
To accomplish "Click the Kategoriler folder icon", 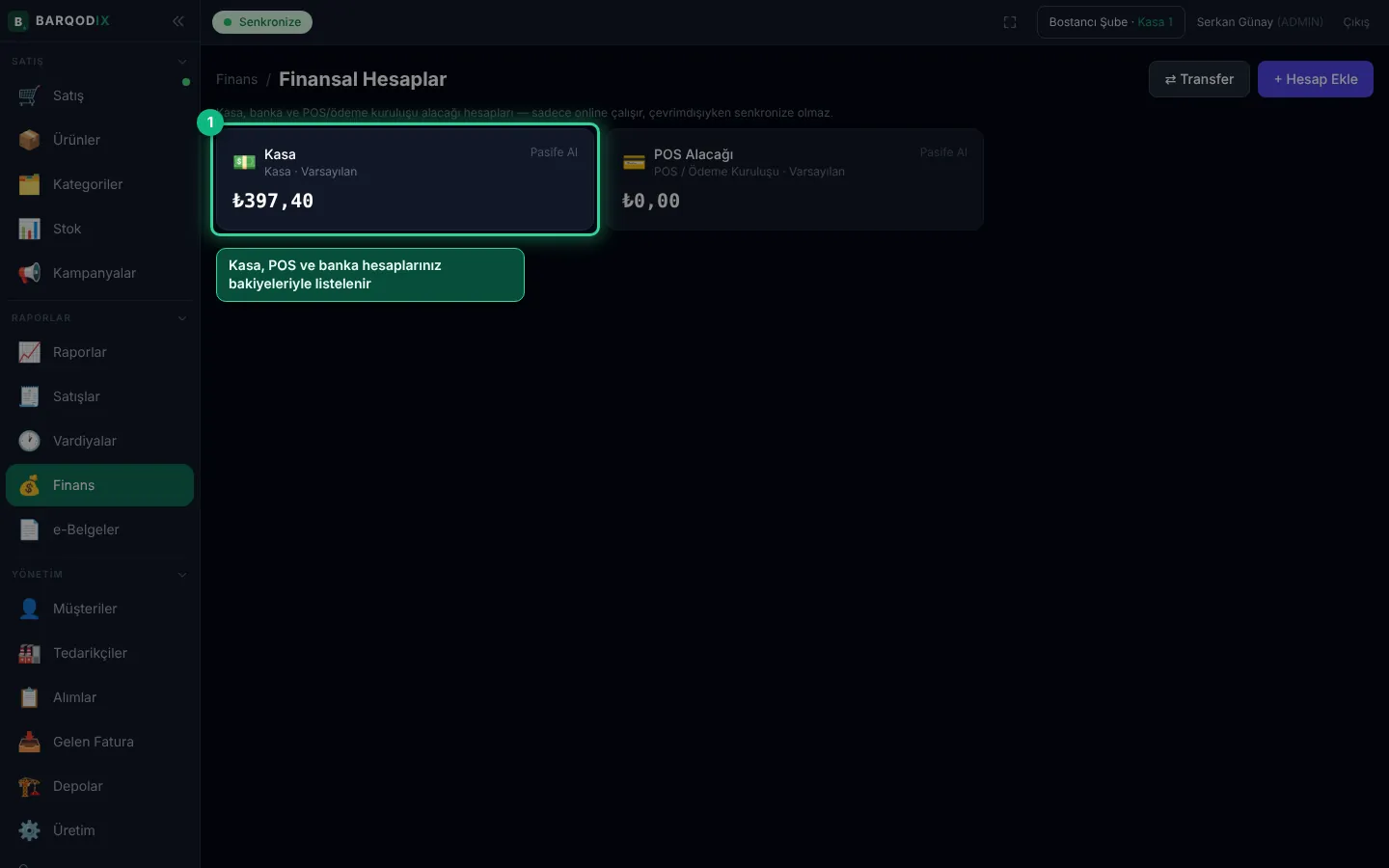I will (29, 184).
